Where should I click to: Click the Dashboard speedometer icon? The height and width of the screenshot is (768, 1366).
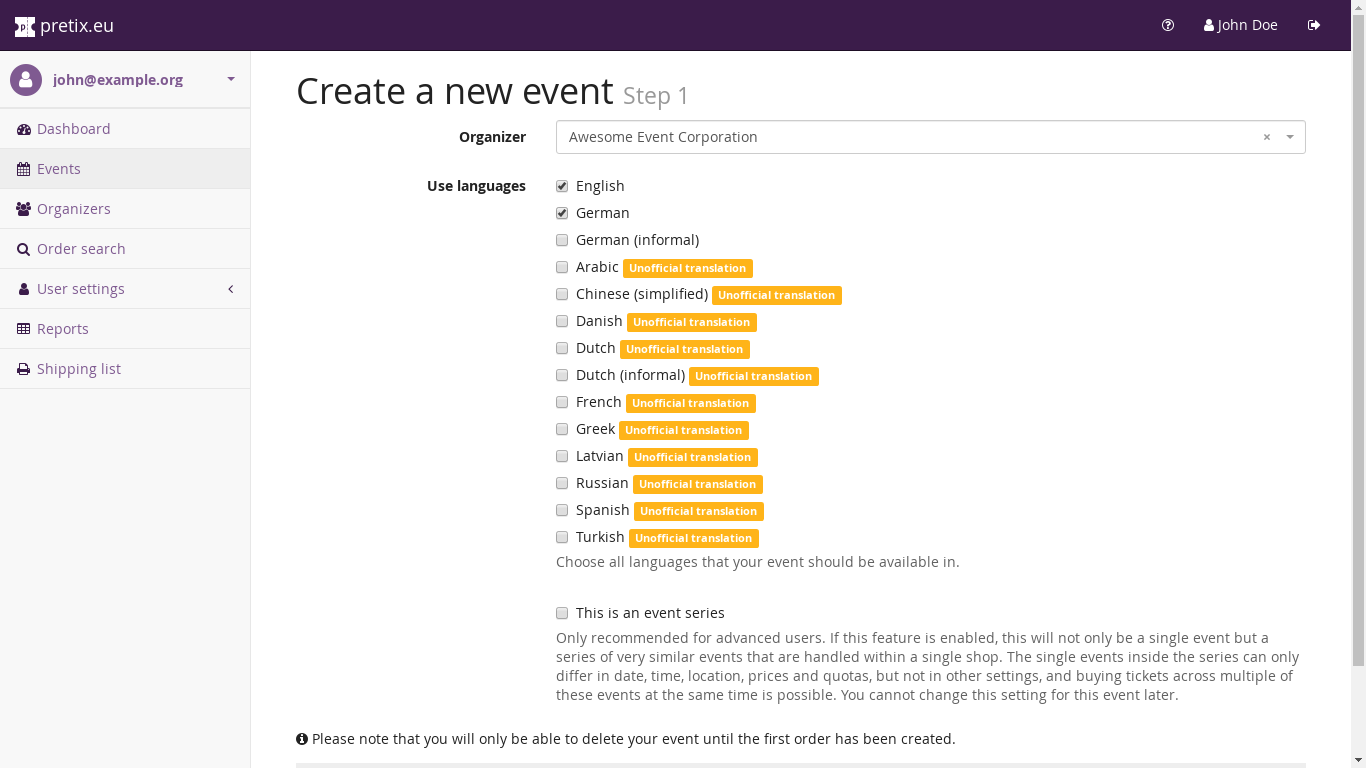click(x=24, y=129)
